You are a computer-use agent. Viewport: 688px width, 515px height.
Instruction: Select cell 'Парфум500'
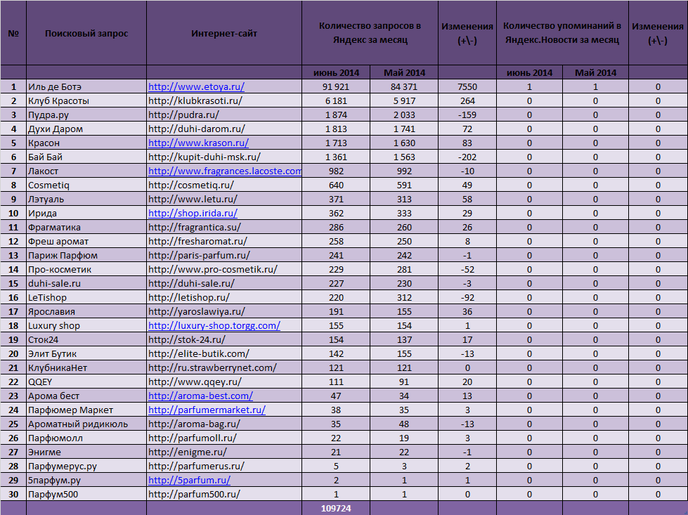click(86, 494)
